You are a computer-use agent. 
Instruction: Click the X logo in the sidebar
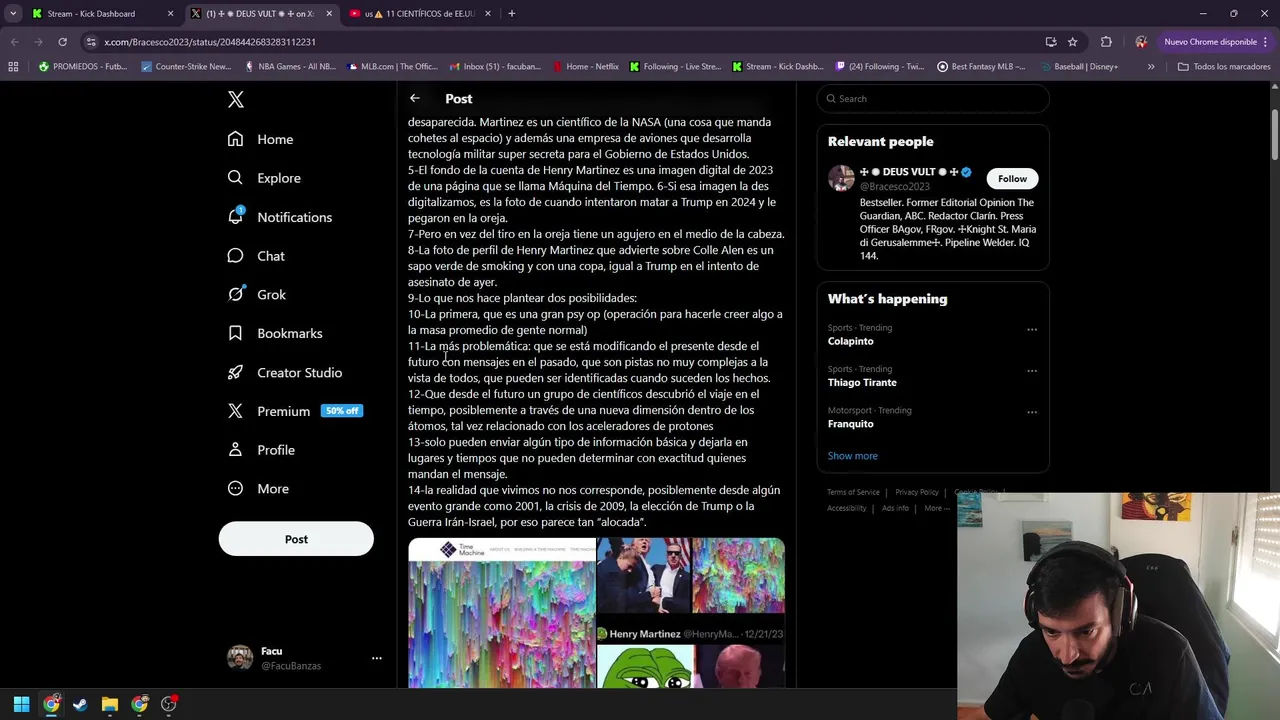(x=236, y=99)
